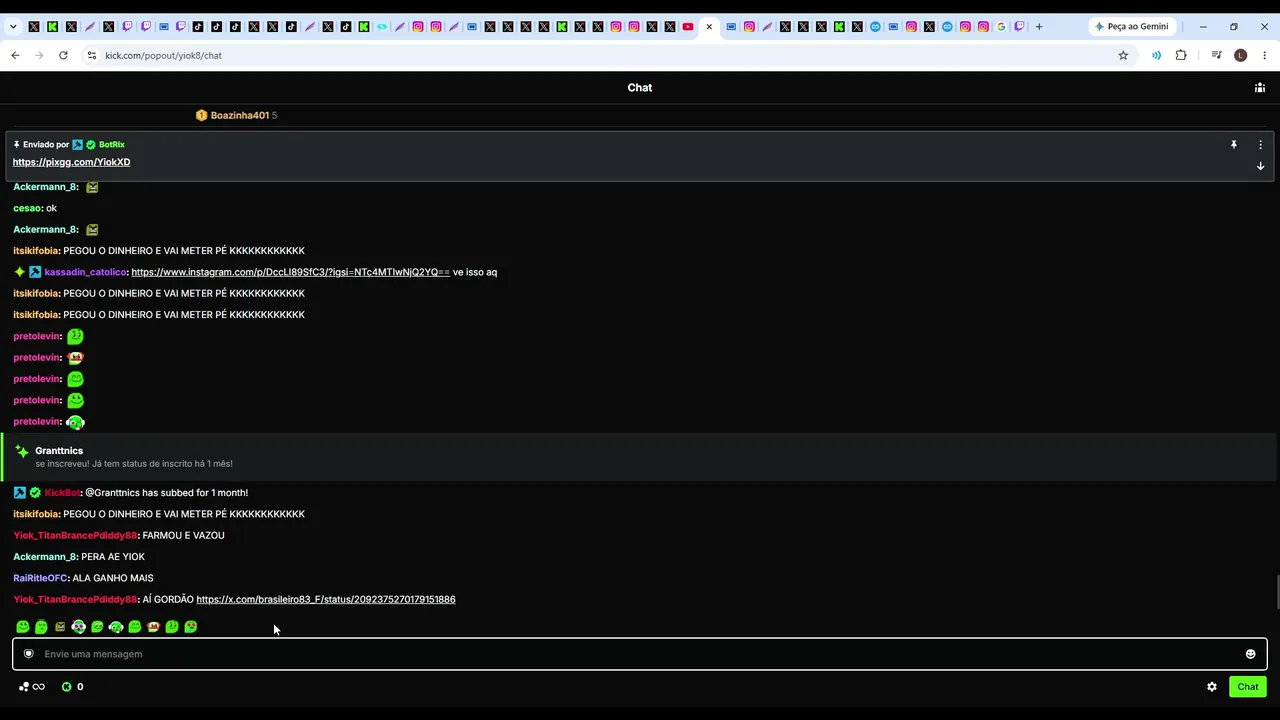This screenshot has height=720, width=1280.
Task: Click the last heart-eyes emote in quick bar
Action: click(x=191, y=627)
